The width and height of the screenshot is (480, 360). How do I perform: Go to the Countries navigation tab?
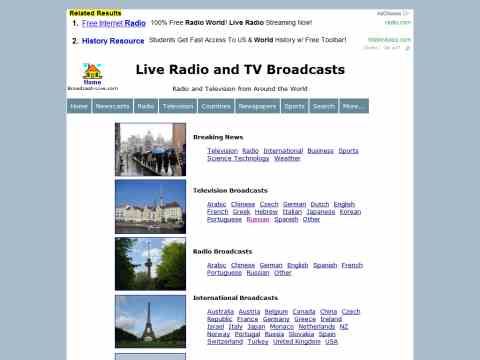(216, 106)
